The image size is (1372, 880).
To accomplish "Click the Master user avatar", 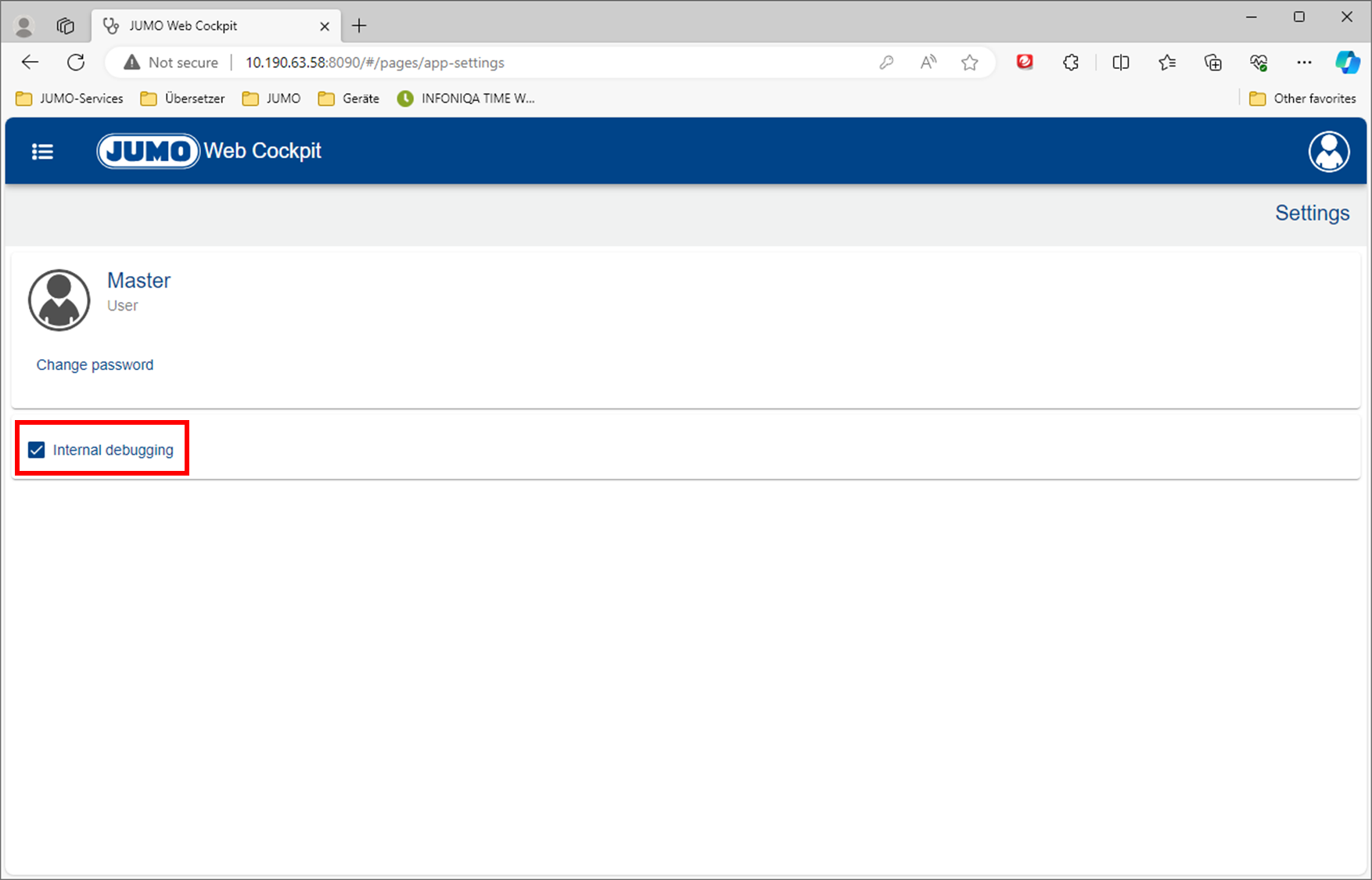I will click(x=59, y=300).
